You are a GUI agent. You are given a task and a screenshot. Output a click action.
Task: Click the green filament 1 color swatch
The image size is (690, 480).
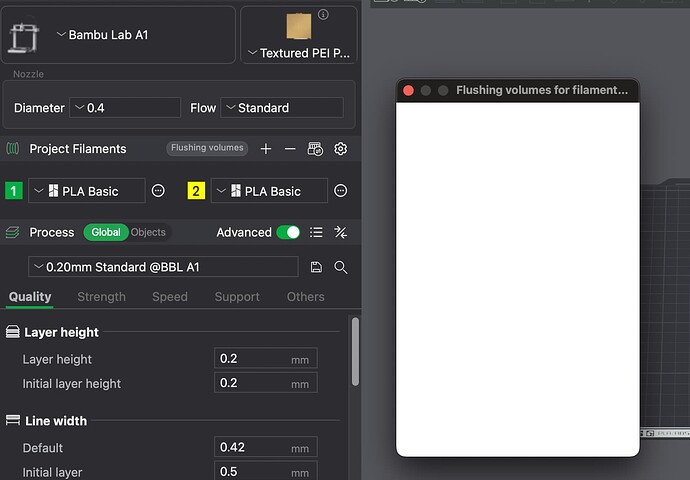click(x=14, y=191)
